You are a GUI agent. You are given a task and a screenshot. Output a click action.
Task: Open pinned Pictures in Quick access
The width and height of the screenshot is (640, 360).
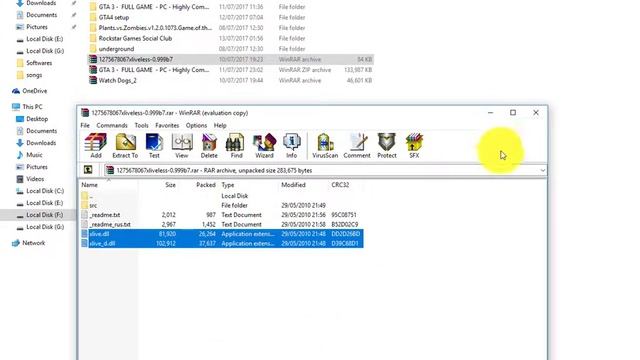[37, 27]
